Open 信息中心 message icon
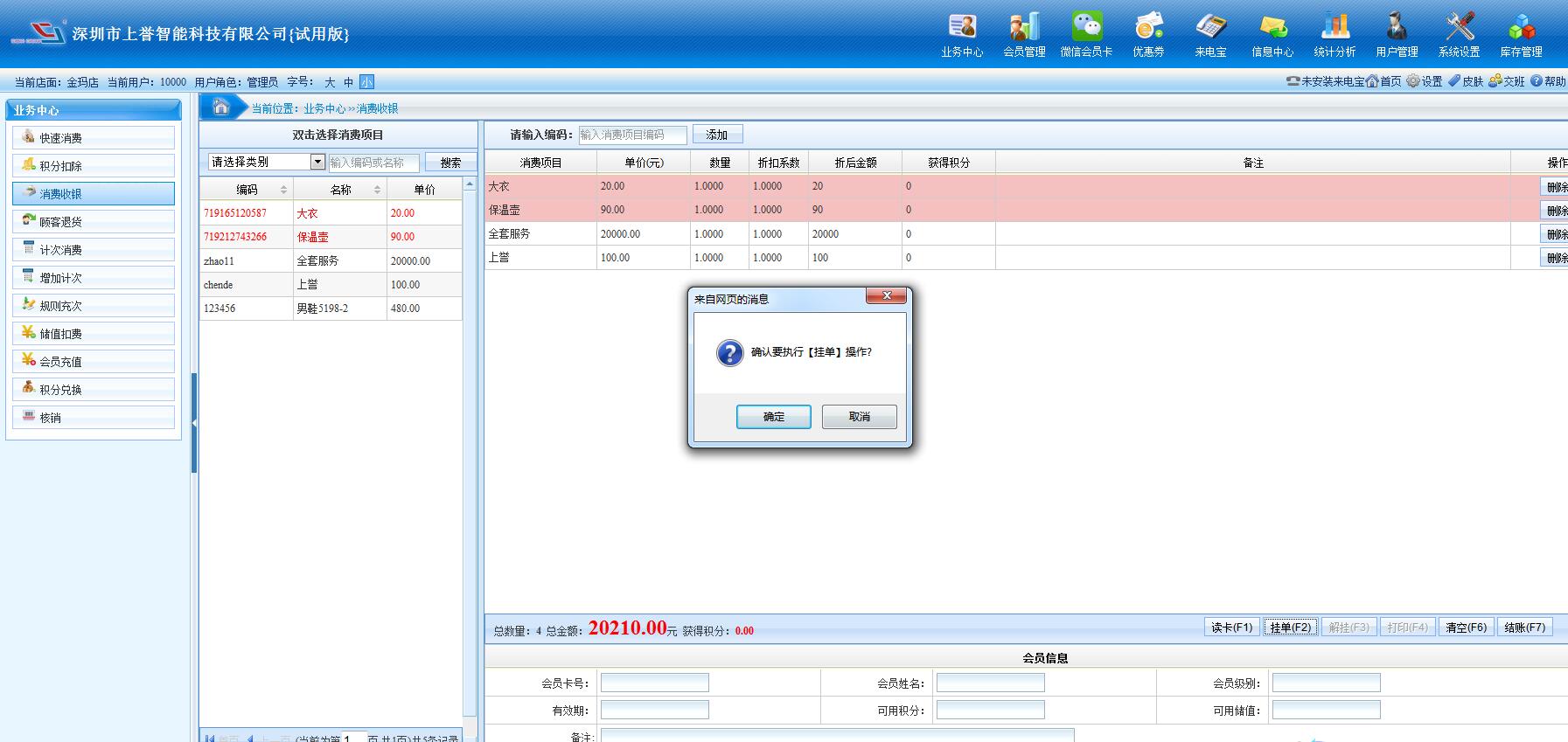The image size is (1568, 742). [x=1272, y=28]
